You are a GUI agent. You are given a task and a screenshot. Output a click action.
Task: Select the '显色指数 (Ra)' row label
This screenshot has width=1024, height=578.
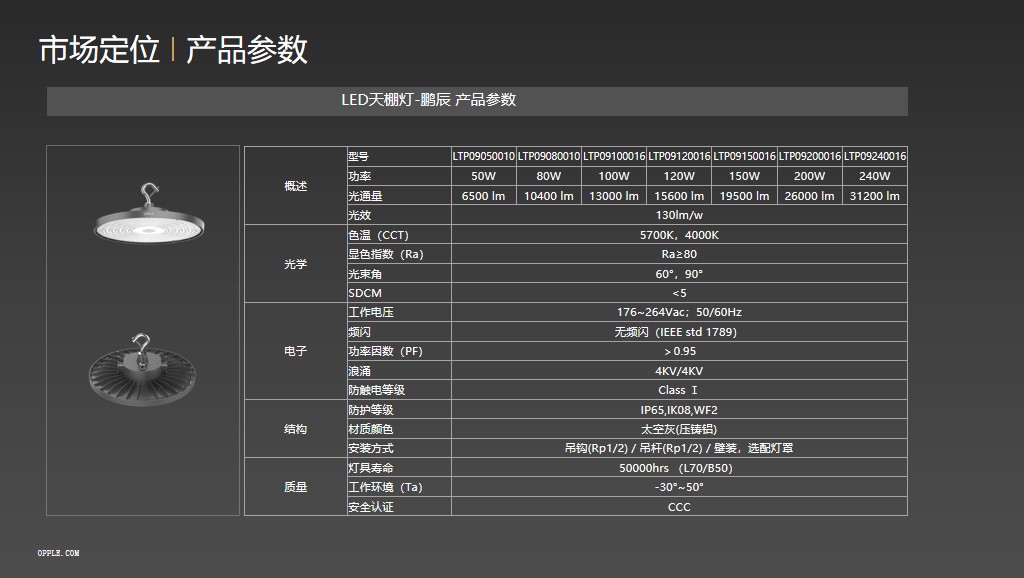click(x=386, y=254)
